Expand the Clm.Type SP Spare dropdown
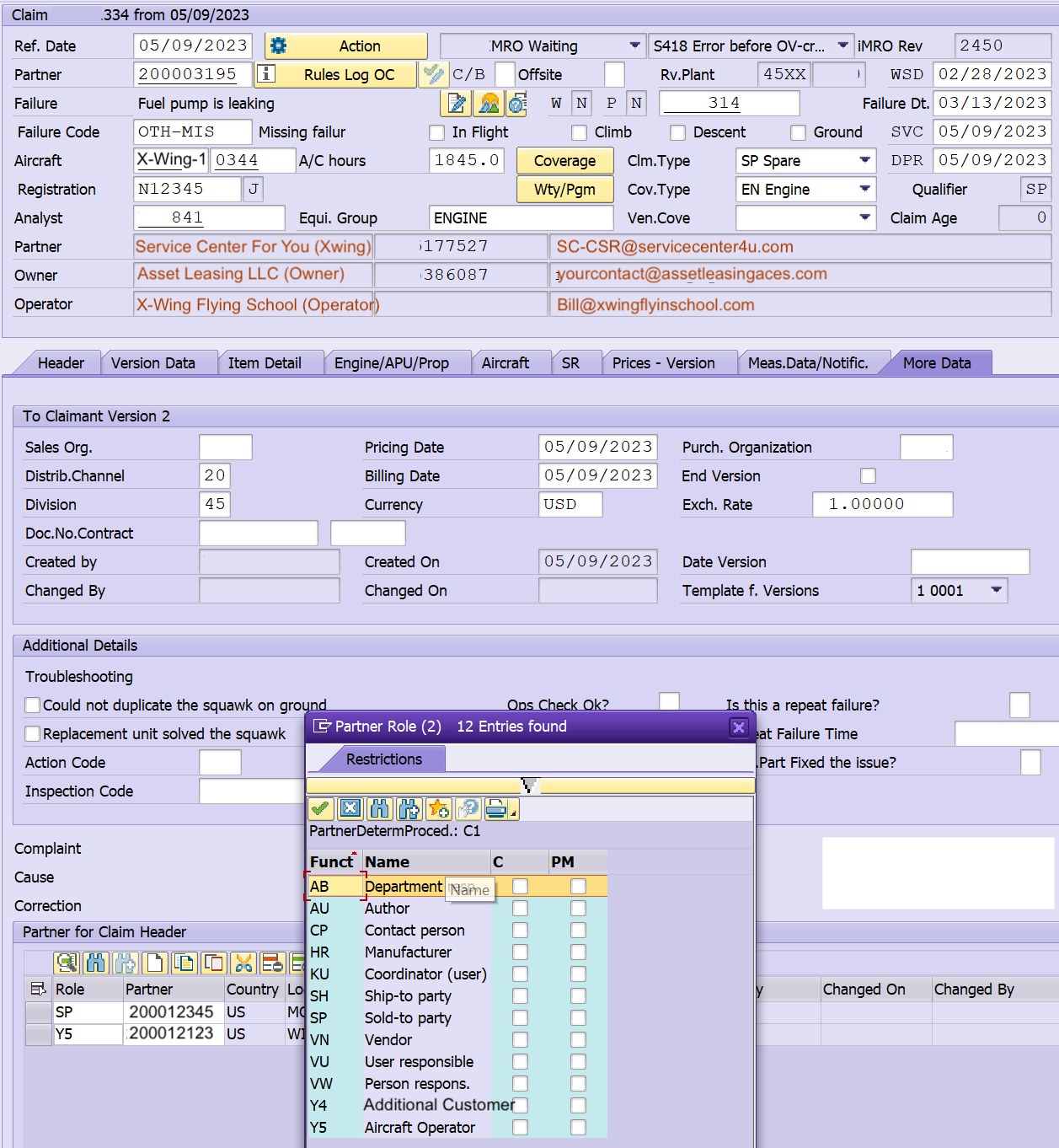Image resolution: width=1059 pixels, height=1148 pixels. click(x=864, y=160)
